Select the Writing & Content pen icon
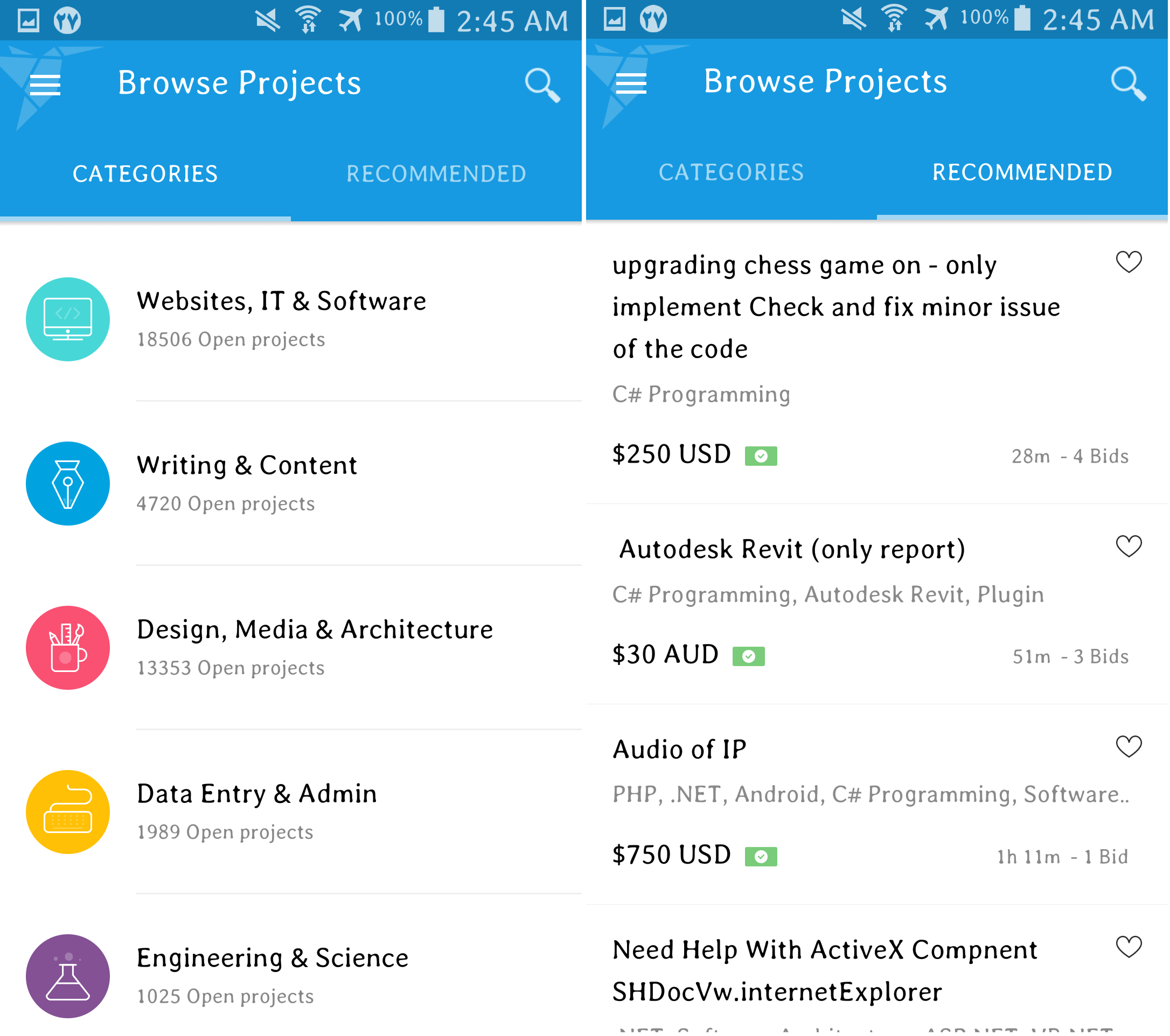This screenshot has height=1036, width=1170. pos(67,484)
